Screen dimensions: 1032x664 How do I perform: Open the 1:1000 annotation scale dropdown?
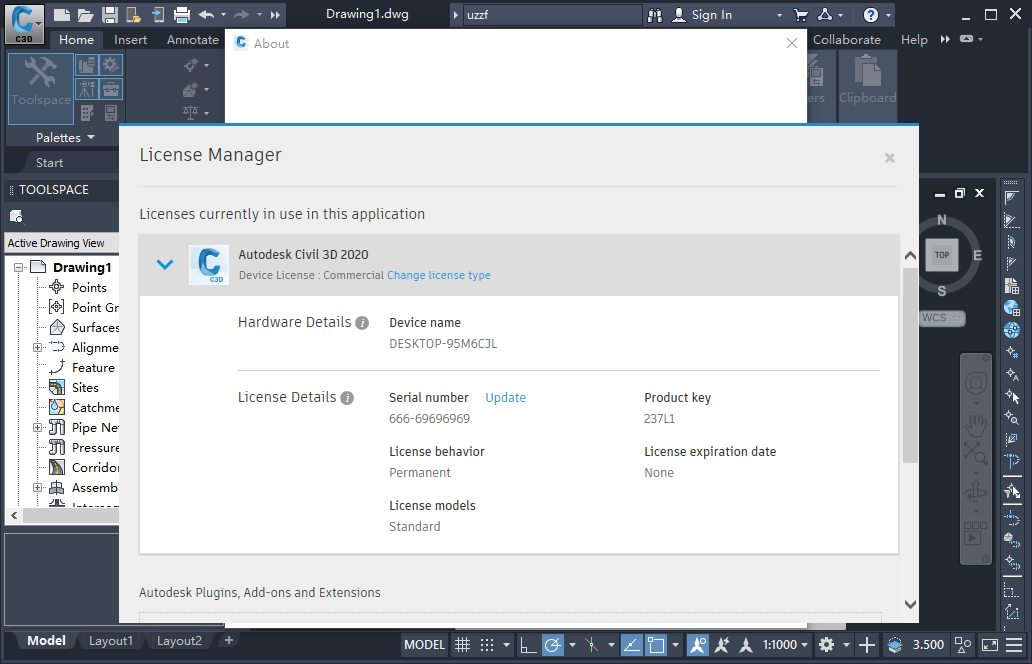785,645
